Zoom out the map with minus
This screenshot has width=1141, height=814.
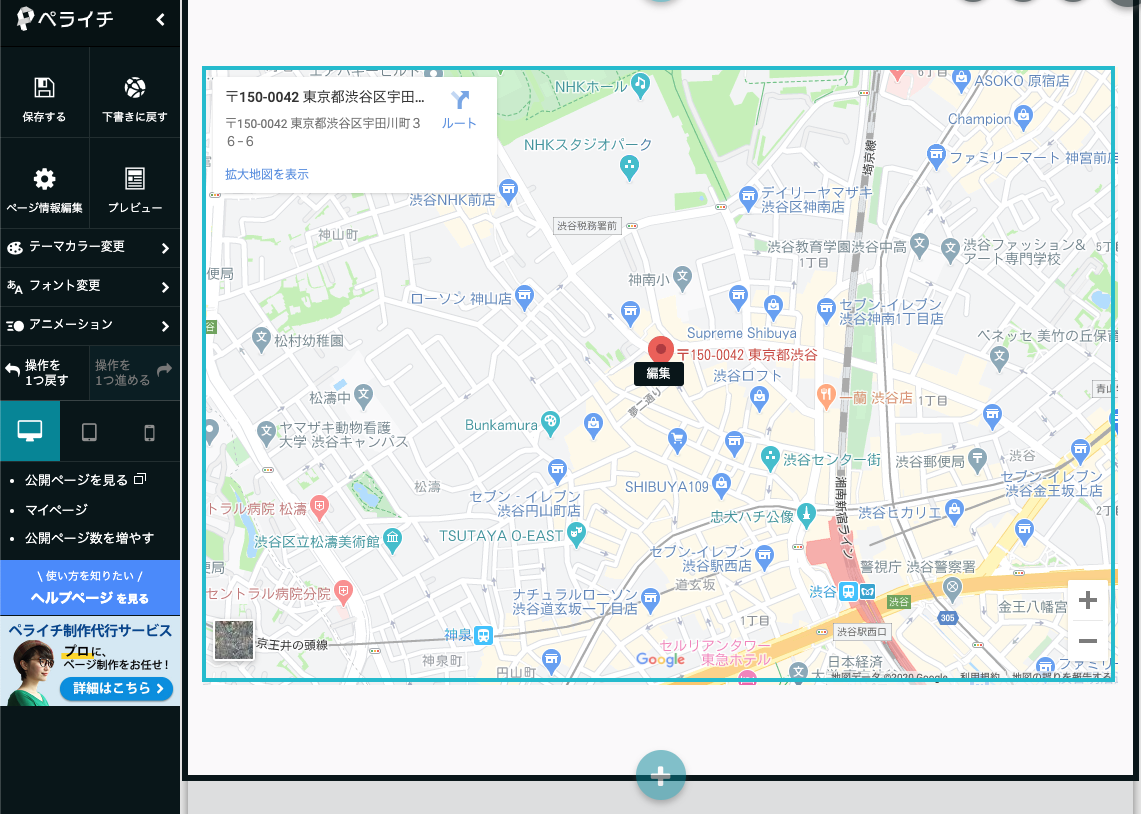[1088, 641]
